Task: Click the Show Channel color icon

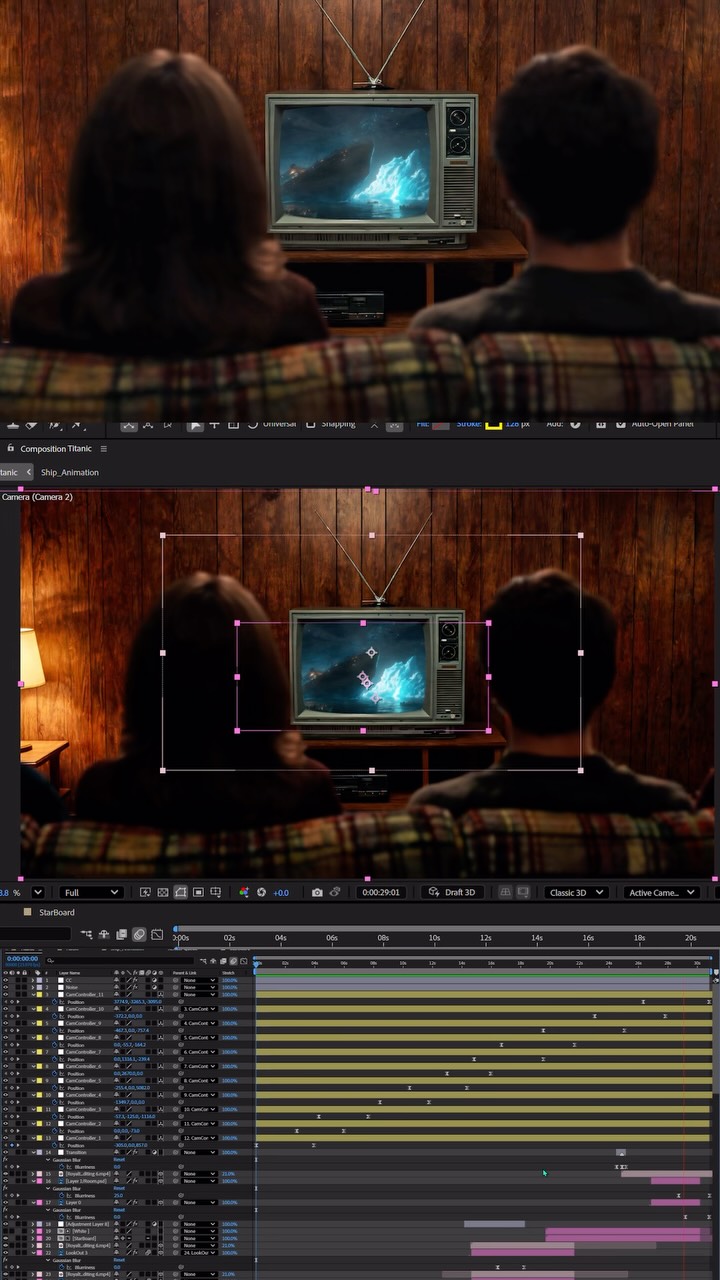Action: click(244, 892)
